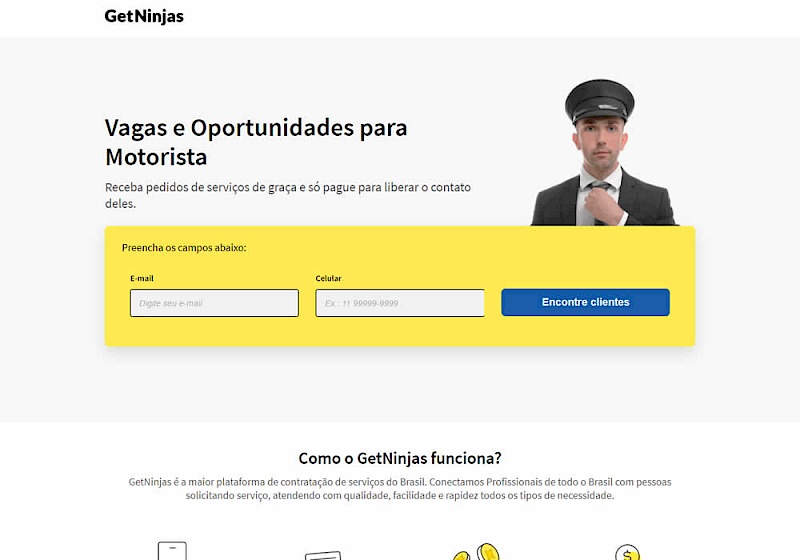Viewport: 800px width, 560px height.
Task: Click the dollar sign coin icon
Action: pyautogui.click(x=628, y=552)
